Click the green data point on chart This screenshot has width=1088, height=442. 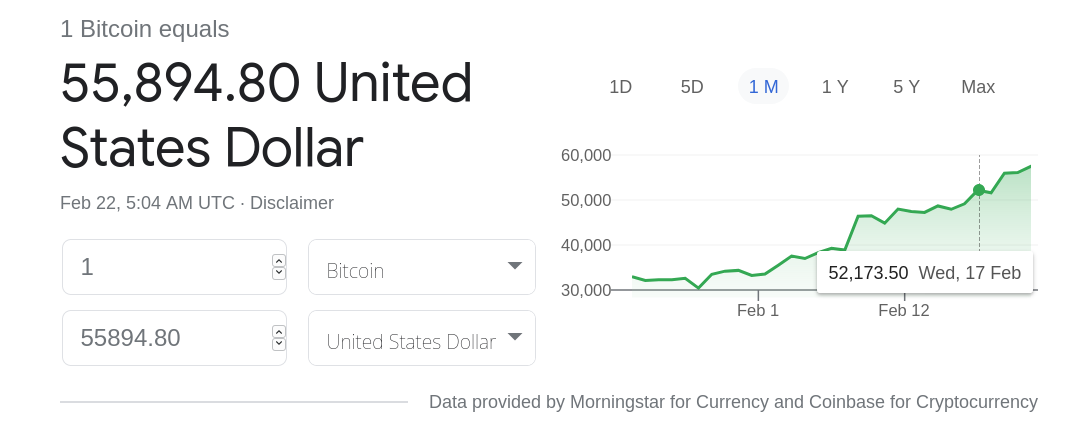[978, 190]
